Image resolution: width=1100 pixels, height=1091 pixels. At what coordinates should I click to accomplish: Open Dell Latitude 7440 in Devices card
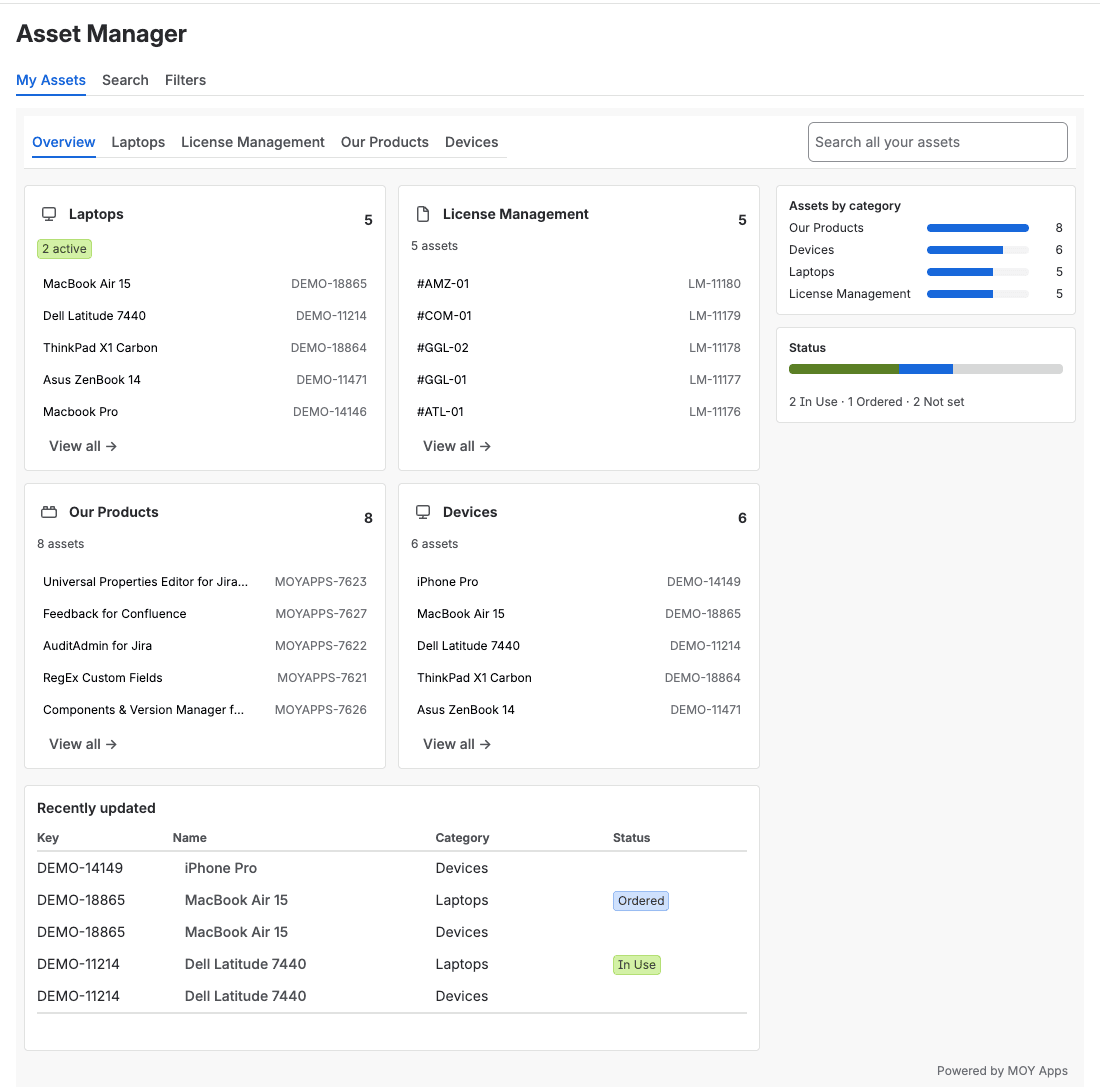pos(579,646)
